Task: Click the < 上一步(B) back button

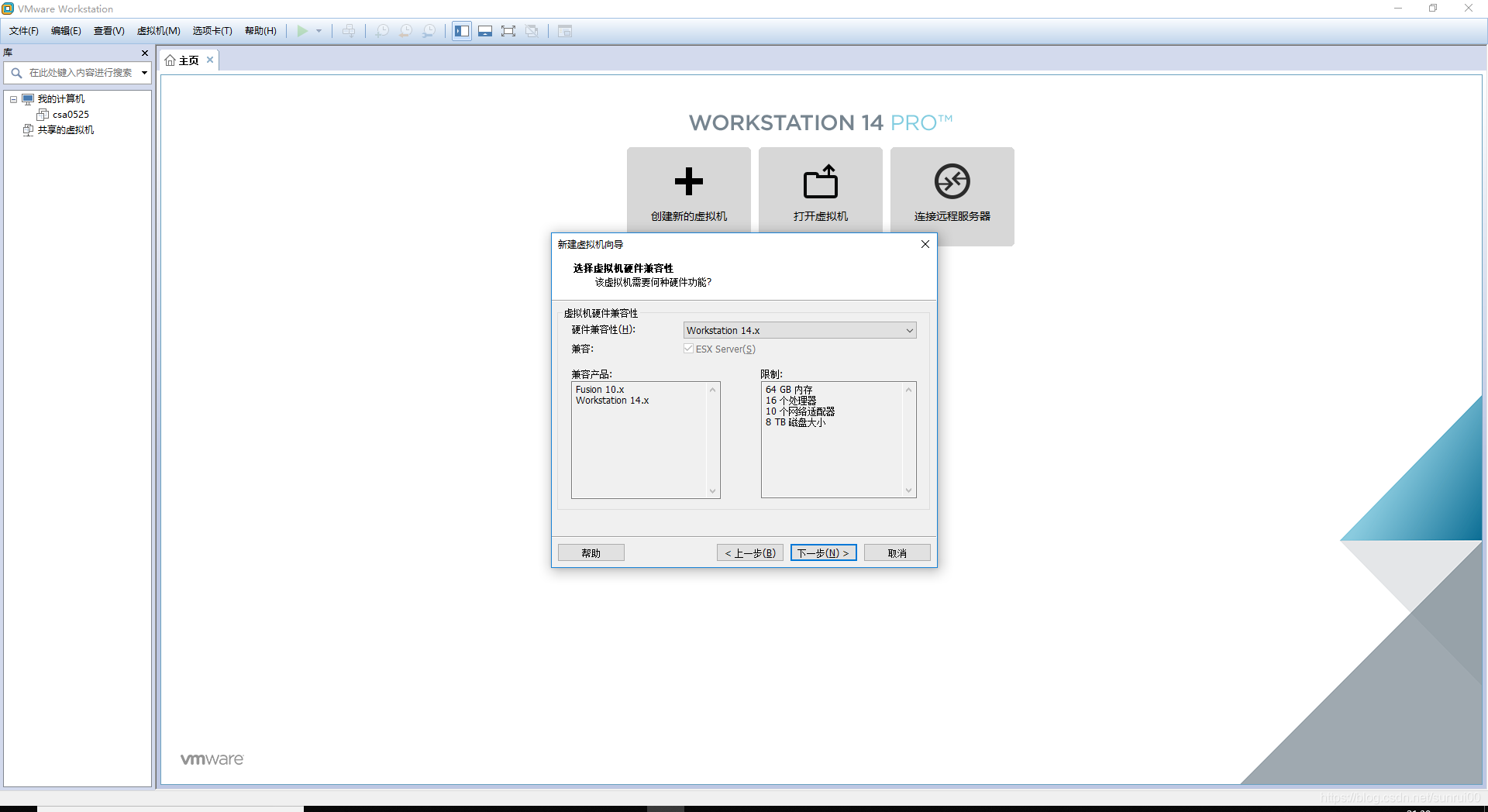Action: click(x=750, y=553)
